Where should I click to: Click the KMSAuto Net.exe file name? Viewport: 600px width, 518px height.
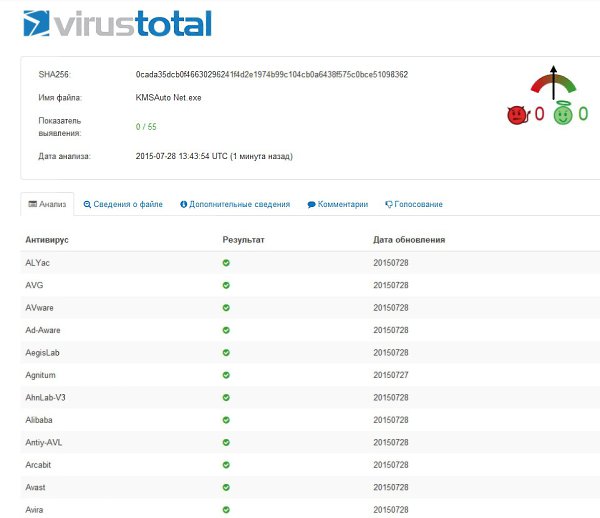168,98
